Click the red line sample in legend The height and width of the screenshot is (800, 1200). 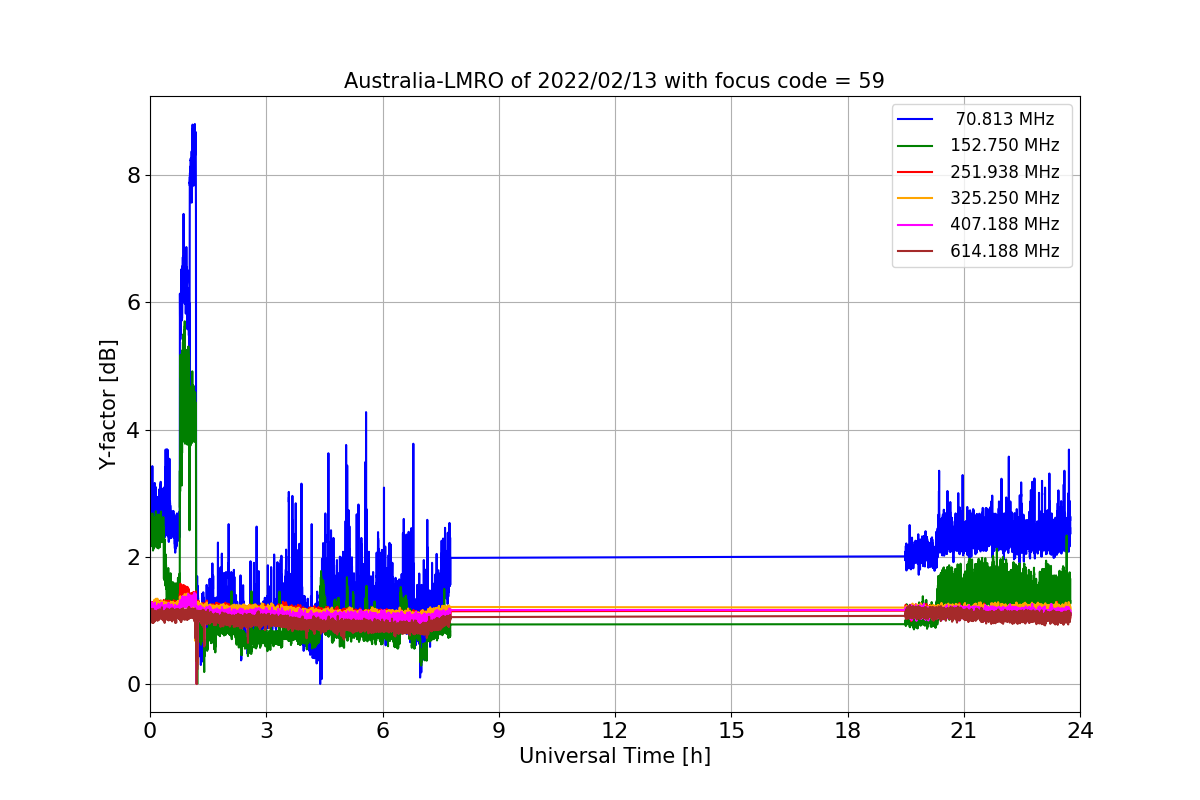point(915,172)
